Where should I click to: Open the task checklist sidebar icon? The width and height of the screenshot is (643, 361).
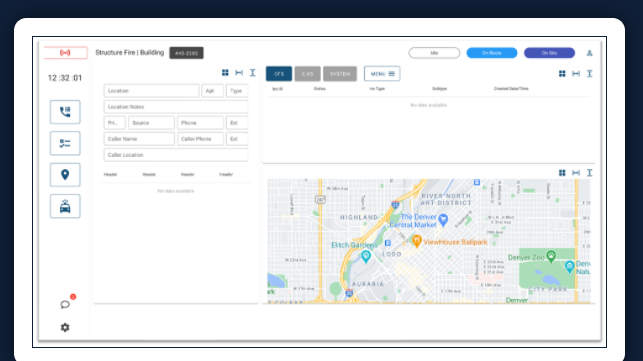click(65, 143)
